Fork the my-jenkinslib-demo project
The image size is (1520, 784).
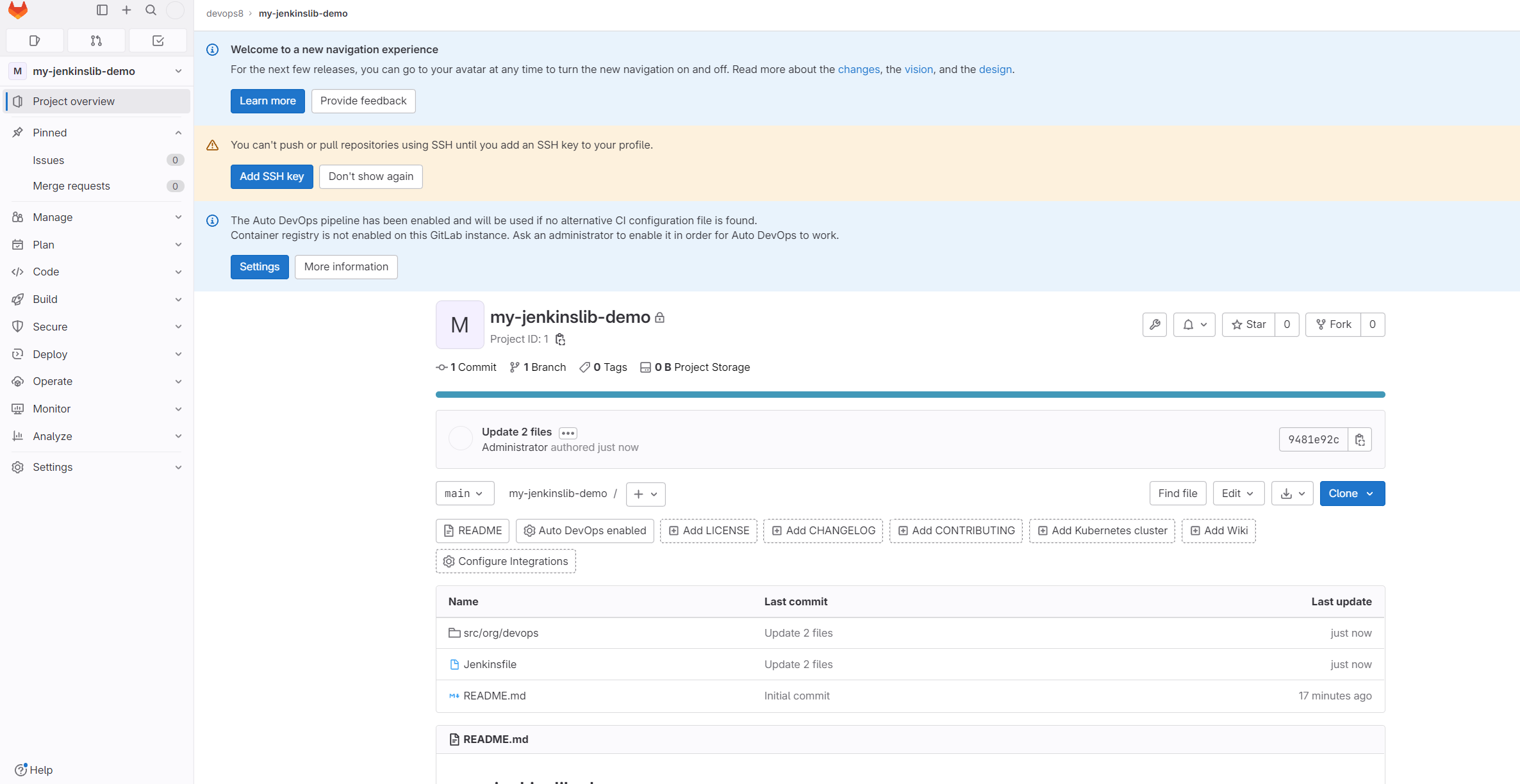(x=1333, y=325)
